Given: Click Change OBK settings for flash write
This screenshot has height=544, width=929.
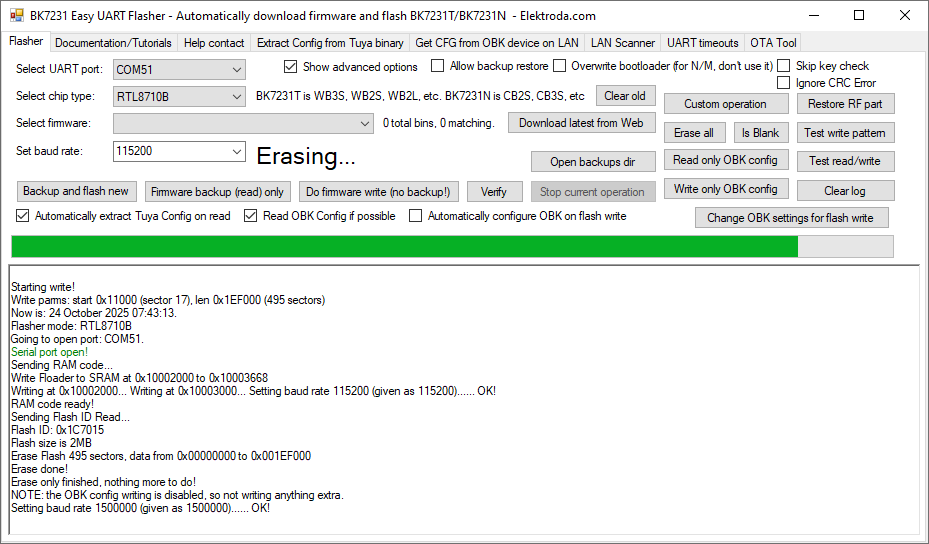Looking at the screenshot, I should [x=790, y=217].
